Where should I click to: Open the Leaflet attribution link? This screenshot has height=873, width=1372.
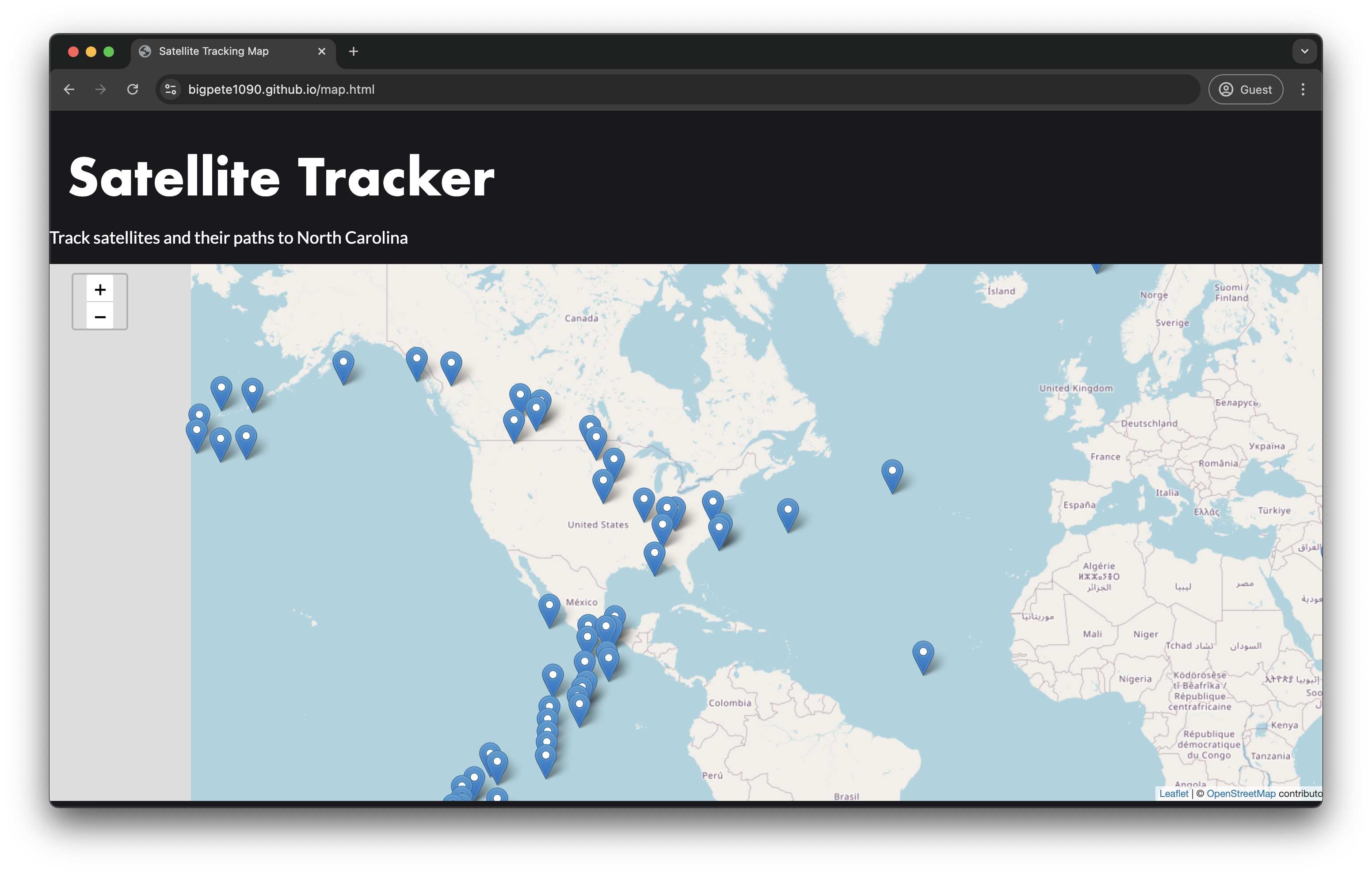point(1174,793)
